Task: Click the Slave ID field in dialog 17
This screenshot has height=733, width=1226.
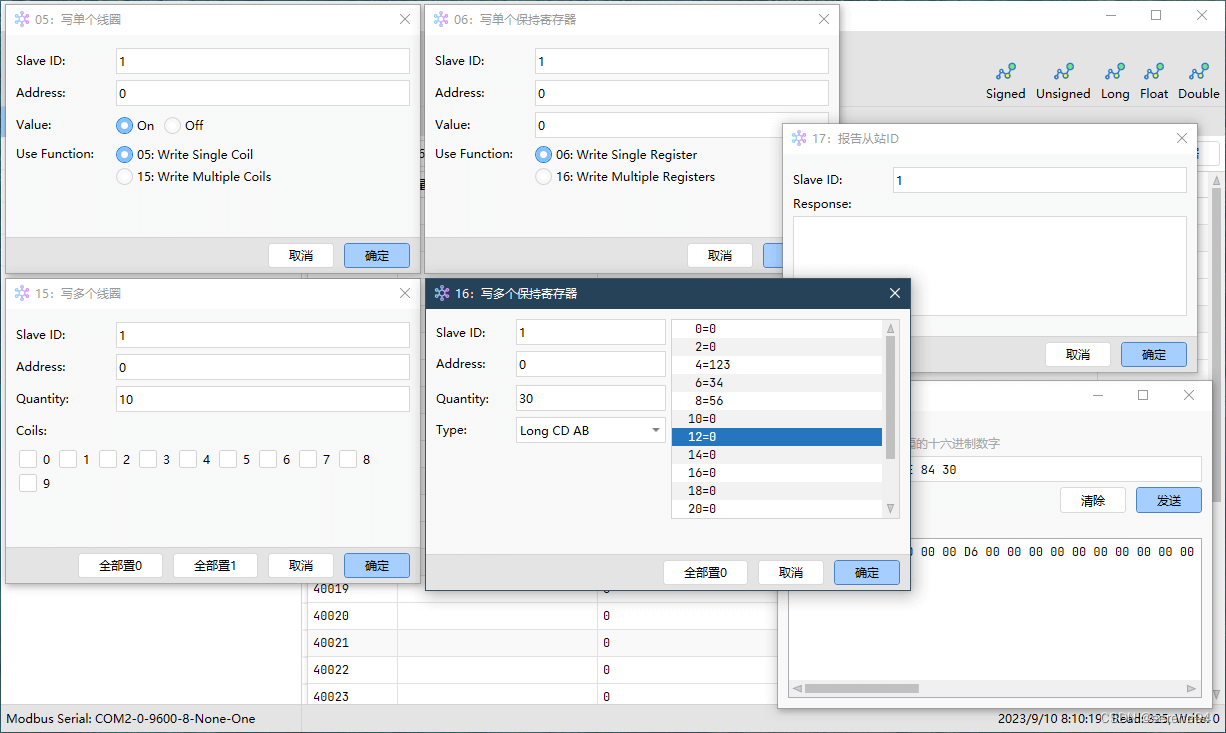Action: (x=1039, y=180)
